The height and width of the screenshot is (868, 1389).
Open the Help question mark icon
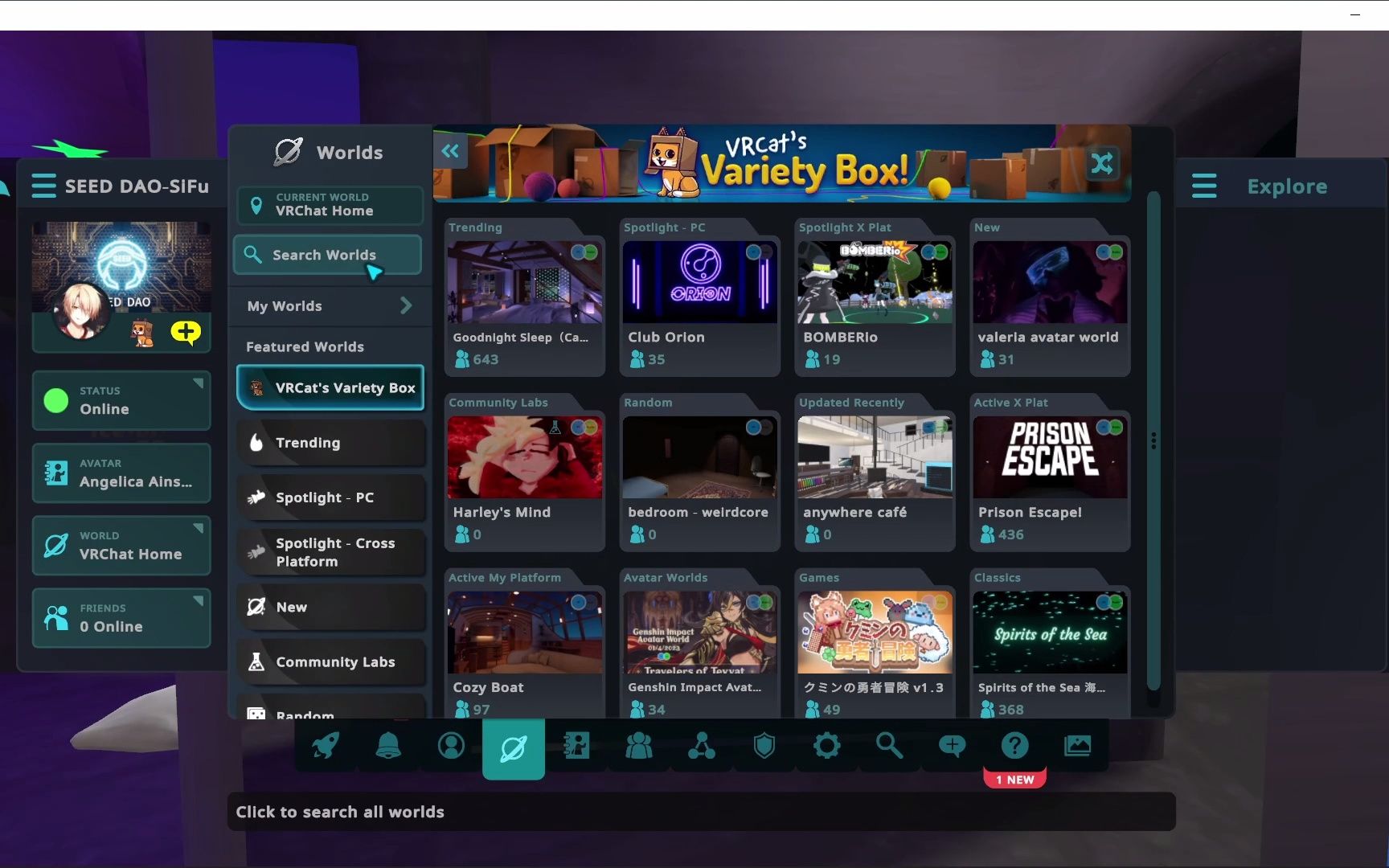coord(1014,747)
